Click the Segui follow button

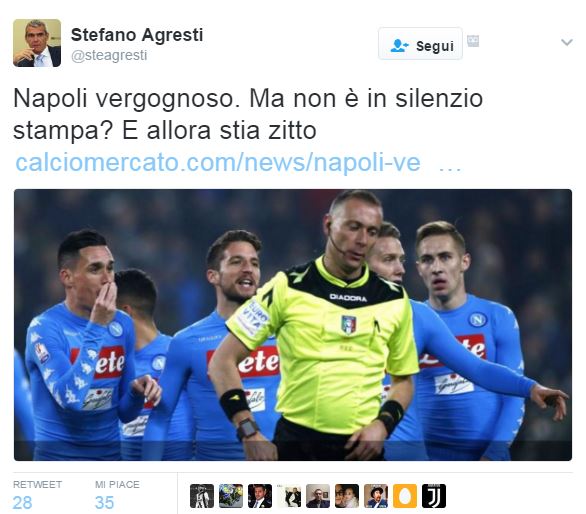tap(420, 44)
